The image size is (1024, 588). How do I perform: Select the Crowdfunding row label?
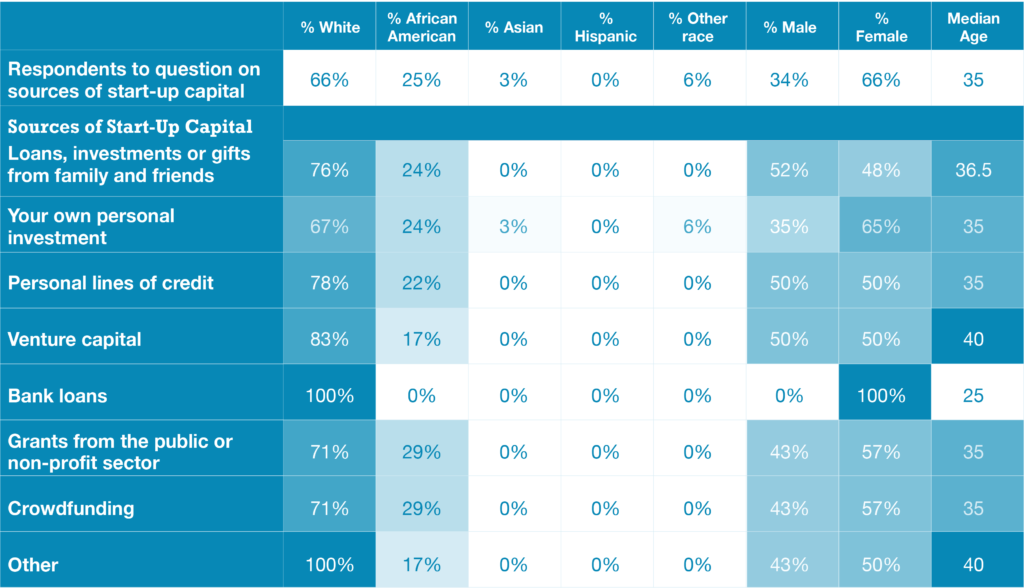click(71, 508)
